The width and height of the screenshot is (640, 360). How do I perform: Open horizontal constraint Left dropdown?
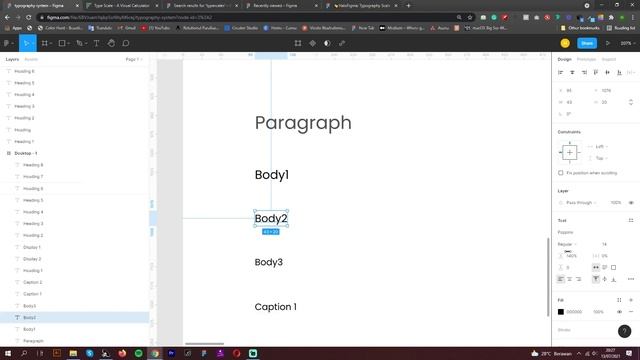602,147
